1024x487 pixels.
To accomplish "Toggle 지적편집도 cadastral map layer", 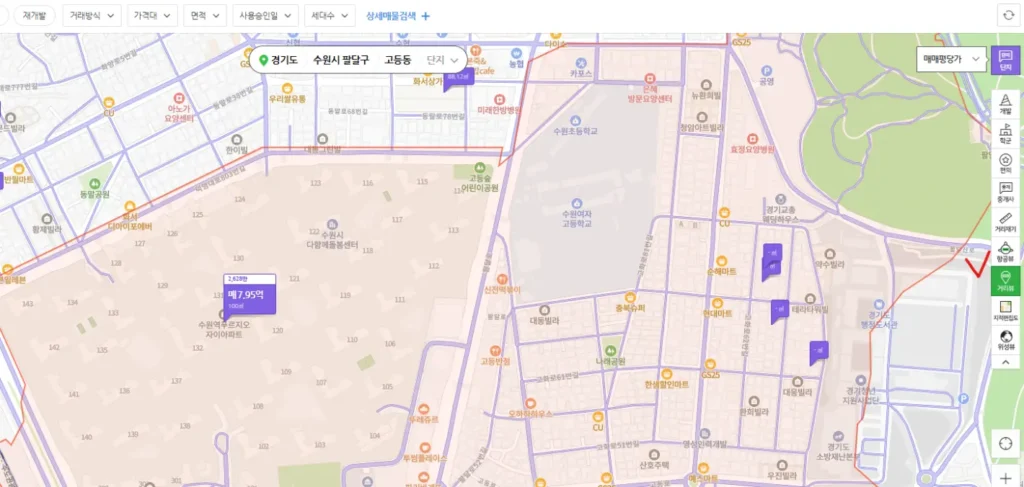I will pyautogui.click(x=1005, y=311).
